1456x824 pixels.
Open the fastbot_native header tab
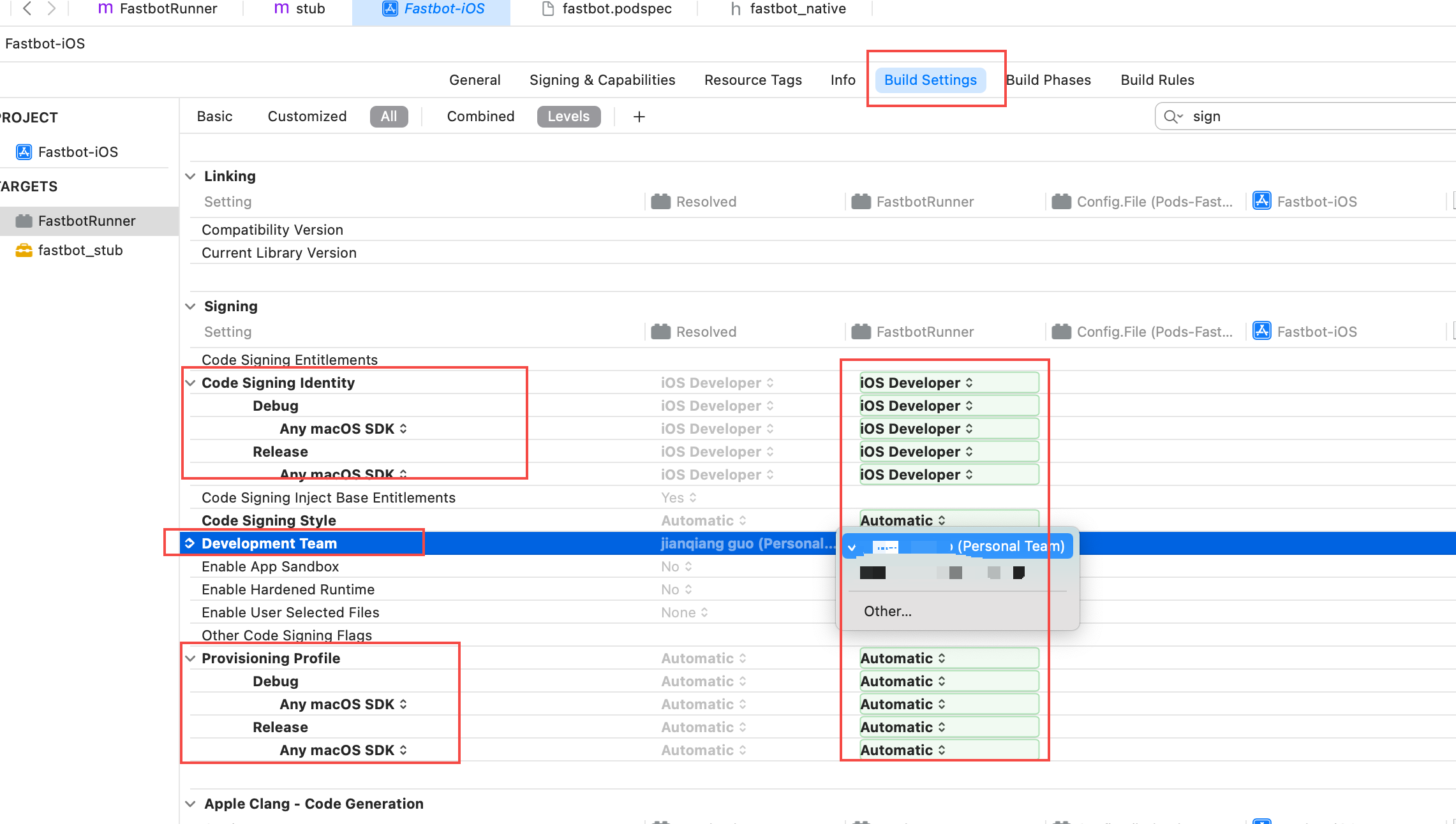[x=788, y=9]
